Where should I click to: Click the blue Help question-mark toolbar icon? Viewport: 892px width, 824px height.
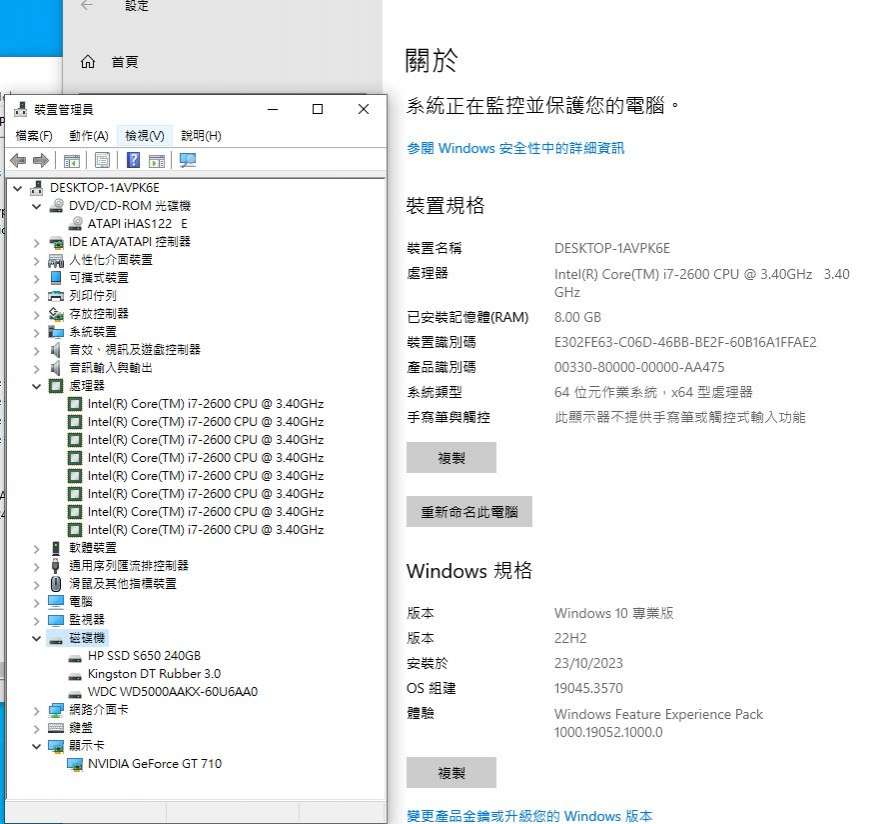[133, 160]
